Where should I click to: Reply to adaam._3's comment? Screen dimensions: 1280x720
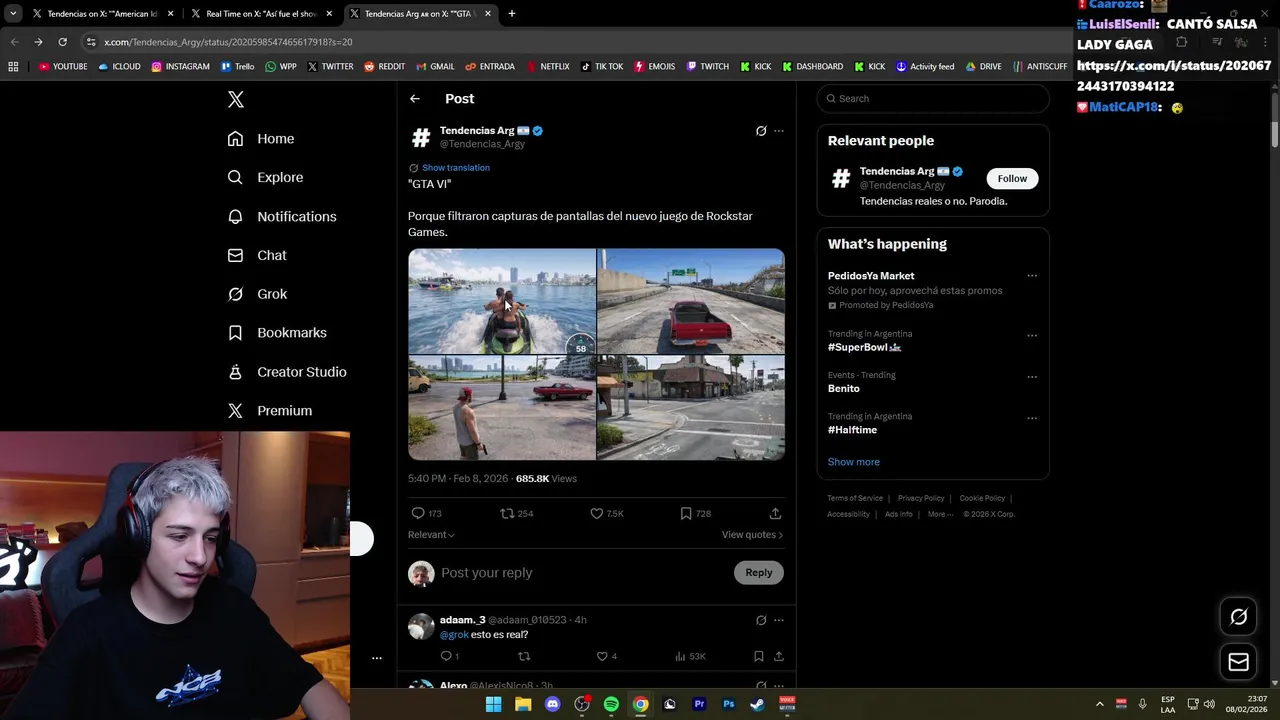pyautogui.click(x=447, y=656)
